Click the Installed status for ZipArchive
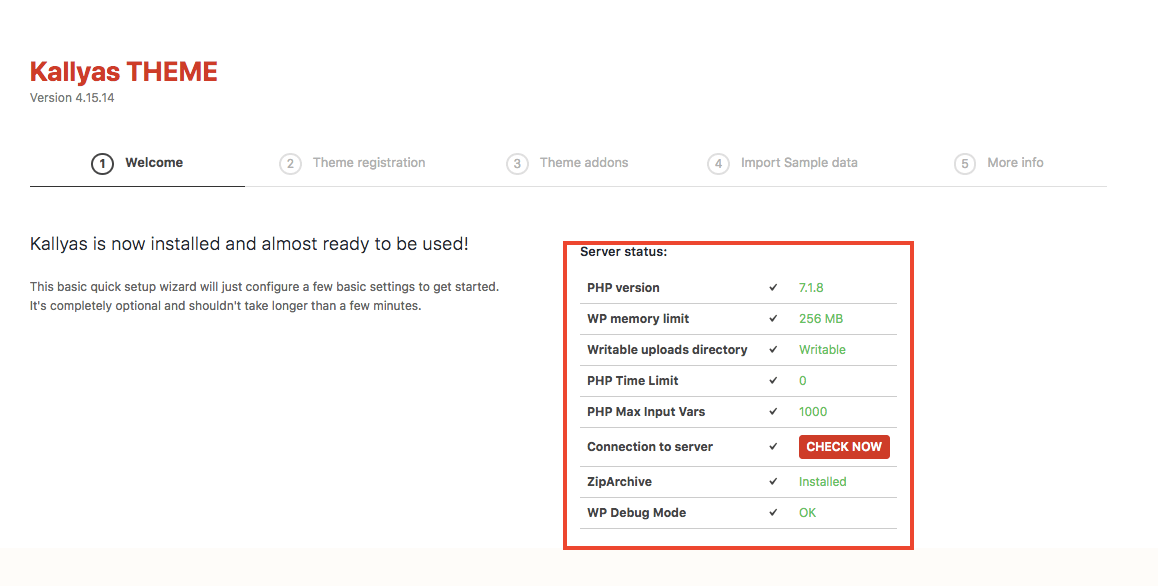This screenshot has width=1158, height=586. pyautogui.click(x=822, y=482)
